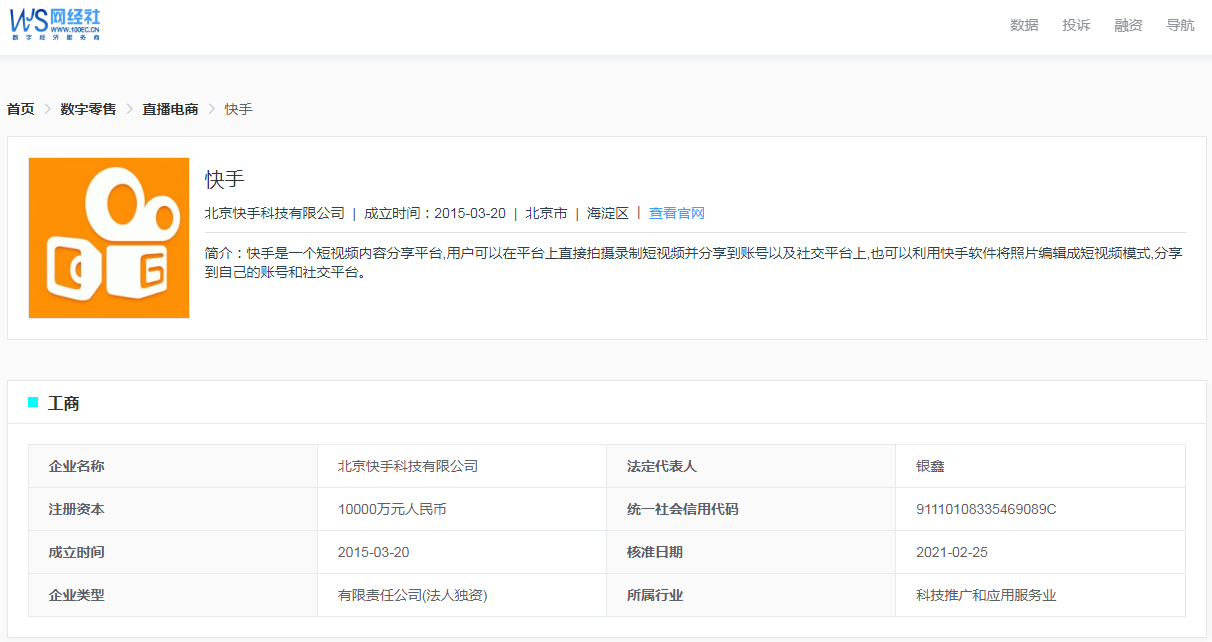The height and width of the screenshot is (642, 1212).
Task: Click 有限责任公司(法人独资) value
Action: click(413, 595)
